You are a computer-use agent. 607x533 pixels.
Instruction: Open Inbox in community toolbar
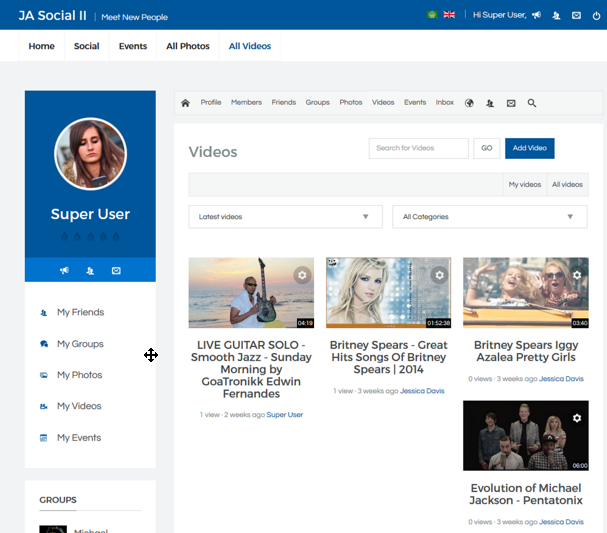pos(445,102)
